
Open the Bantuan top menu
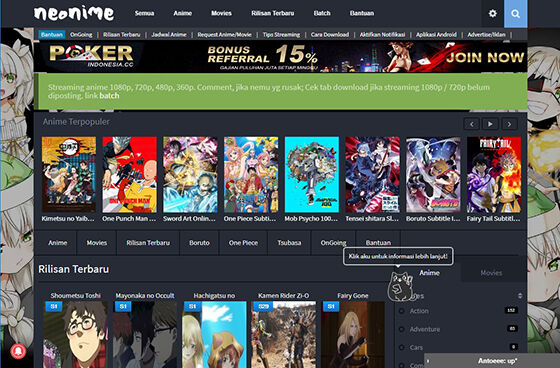(362, 13)
